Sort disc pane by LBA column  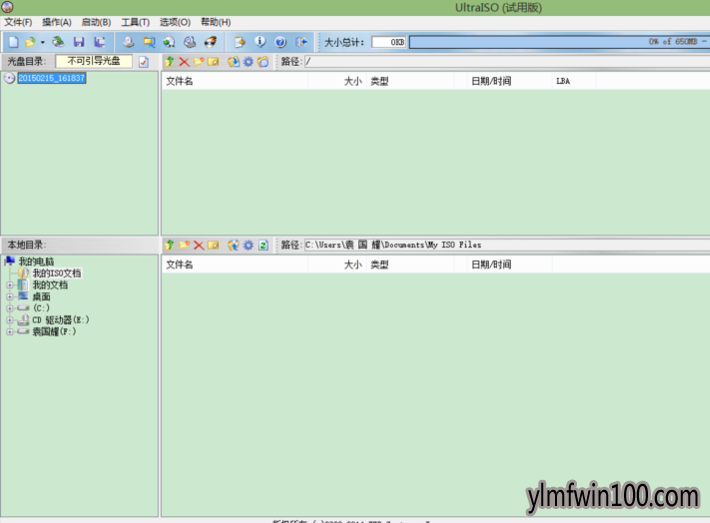pyautogui.click(x=574, y=81)
